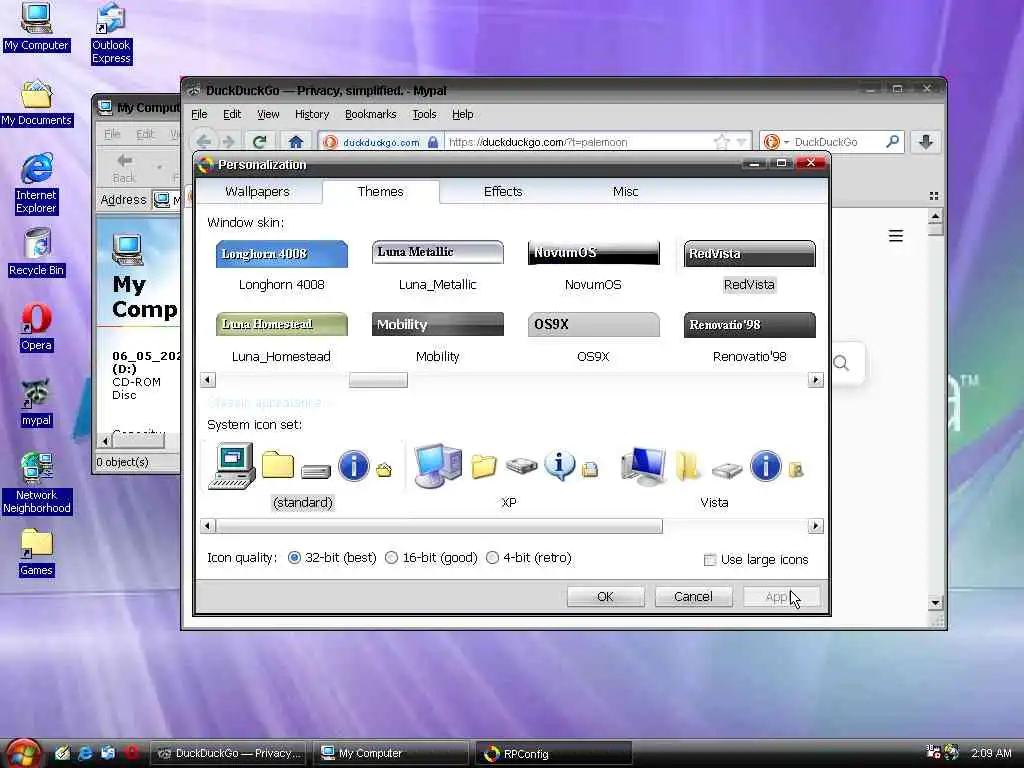Open the browser downloads arrow button
This screenshot has width=1024, height=768.
click(925, 142)
